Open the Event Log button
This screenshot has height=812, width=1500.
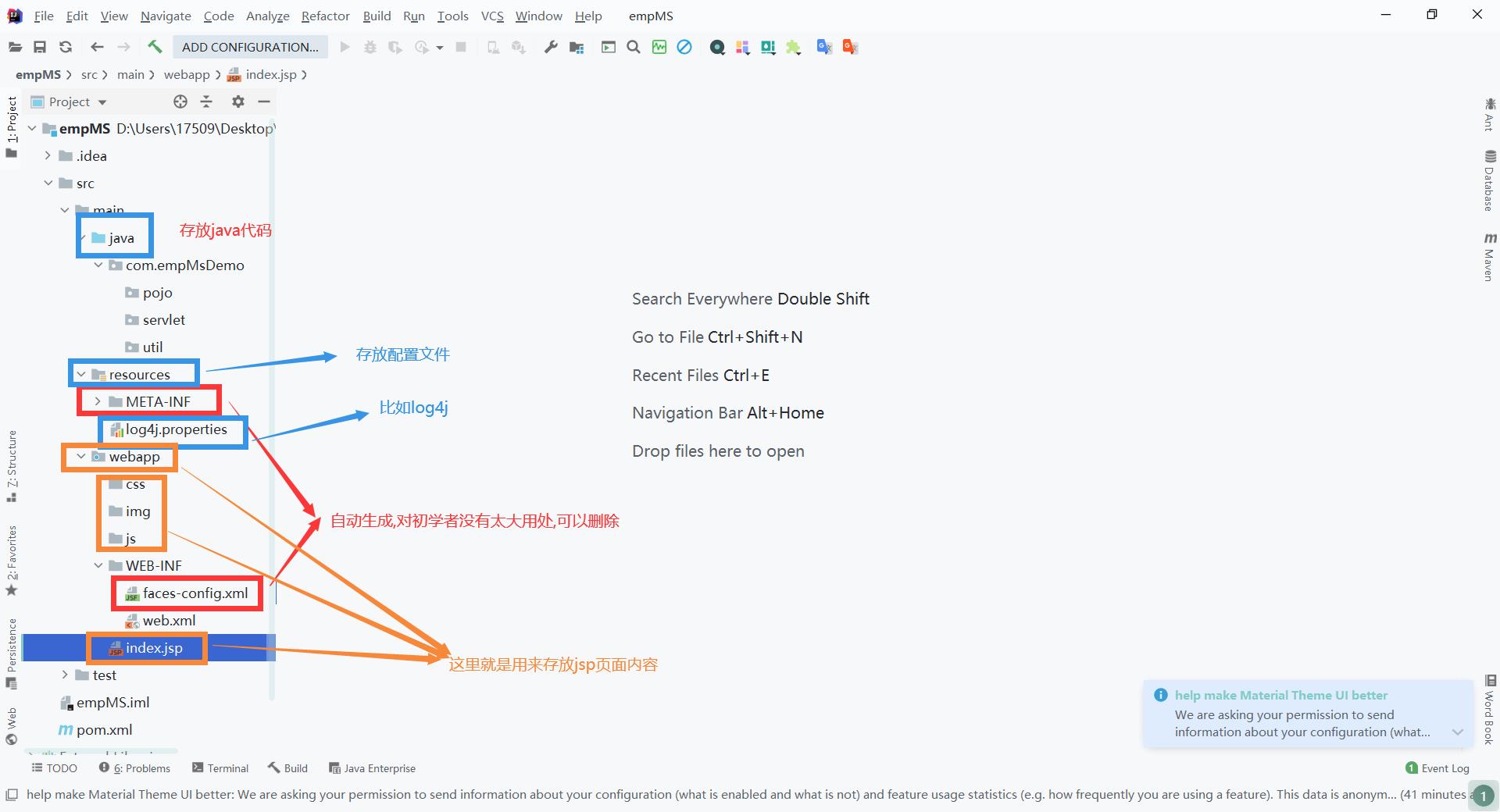click(x=1437, y=768)
